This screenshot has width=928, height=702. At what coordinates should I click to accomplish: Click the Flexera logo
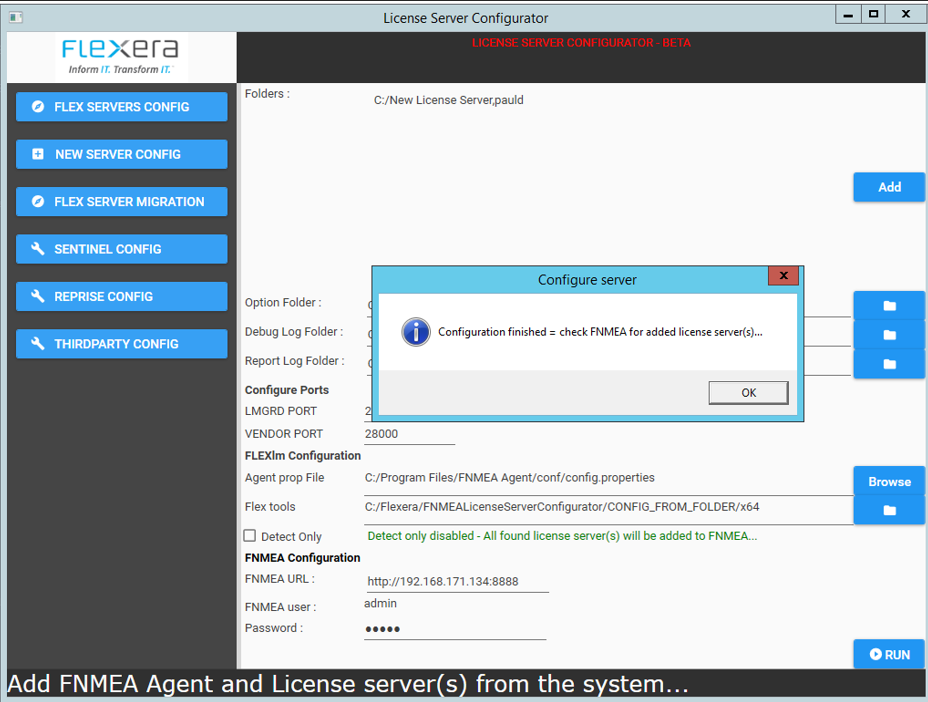tap(120, 57)
